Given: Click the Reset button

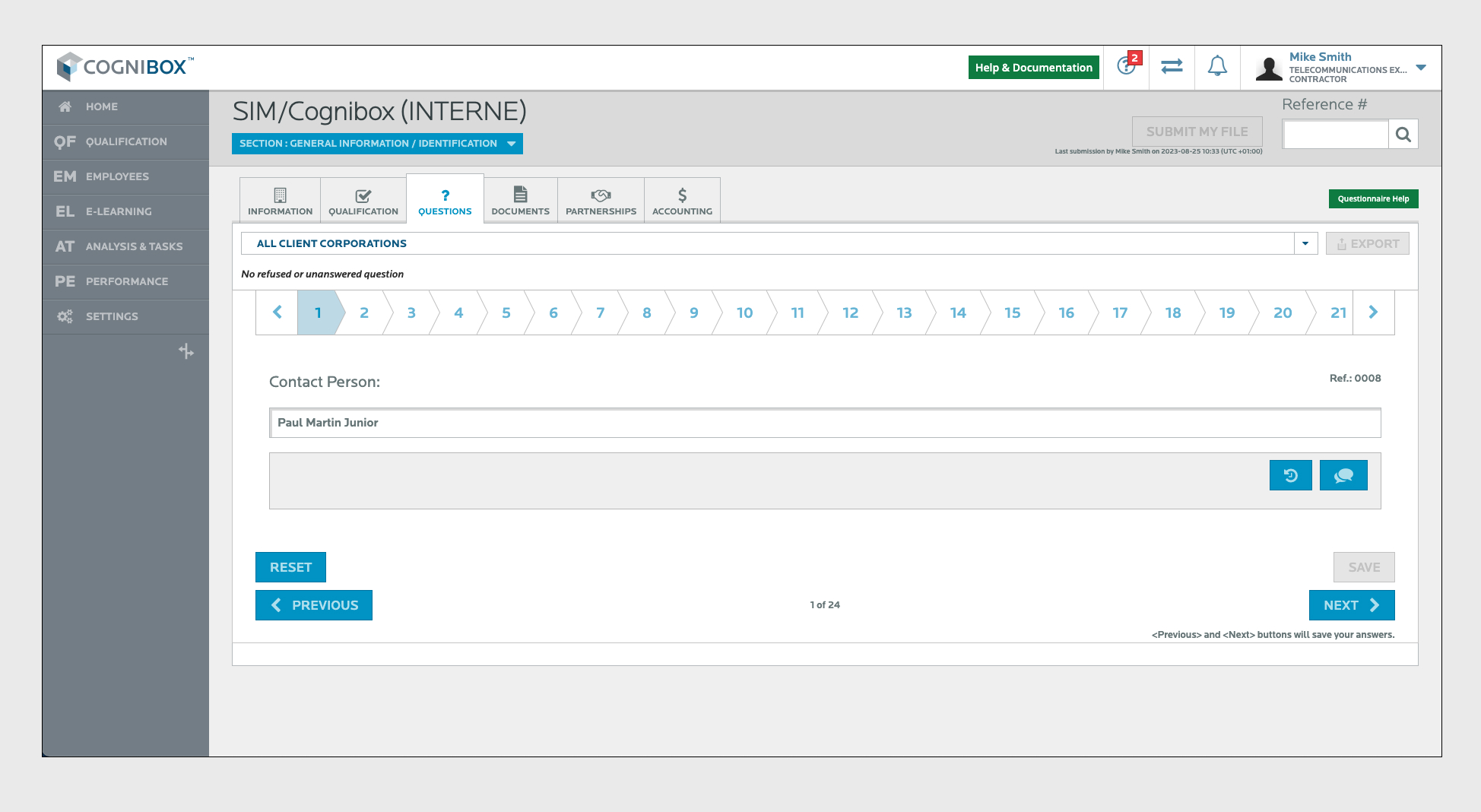Looking at the screenshot, I should tap(290, 567).
